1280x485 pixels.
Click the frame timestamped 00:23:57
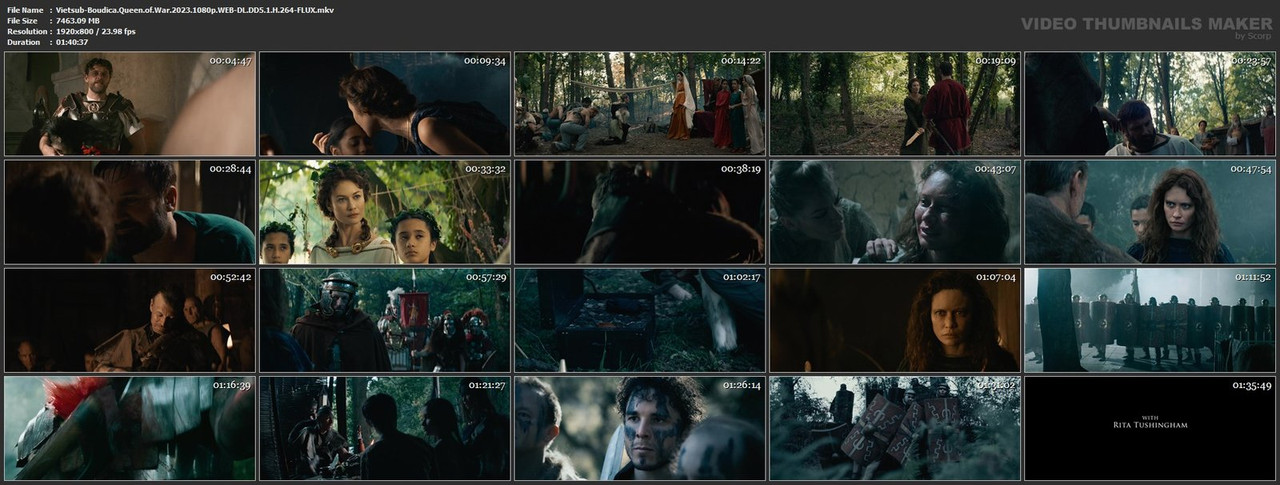pyautogui.click(x=1150, y=104)
